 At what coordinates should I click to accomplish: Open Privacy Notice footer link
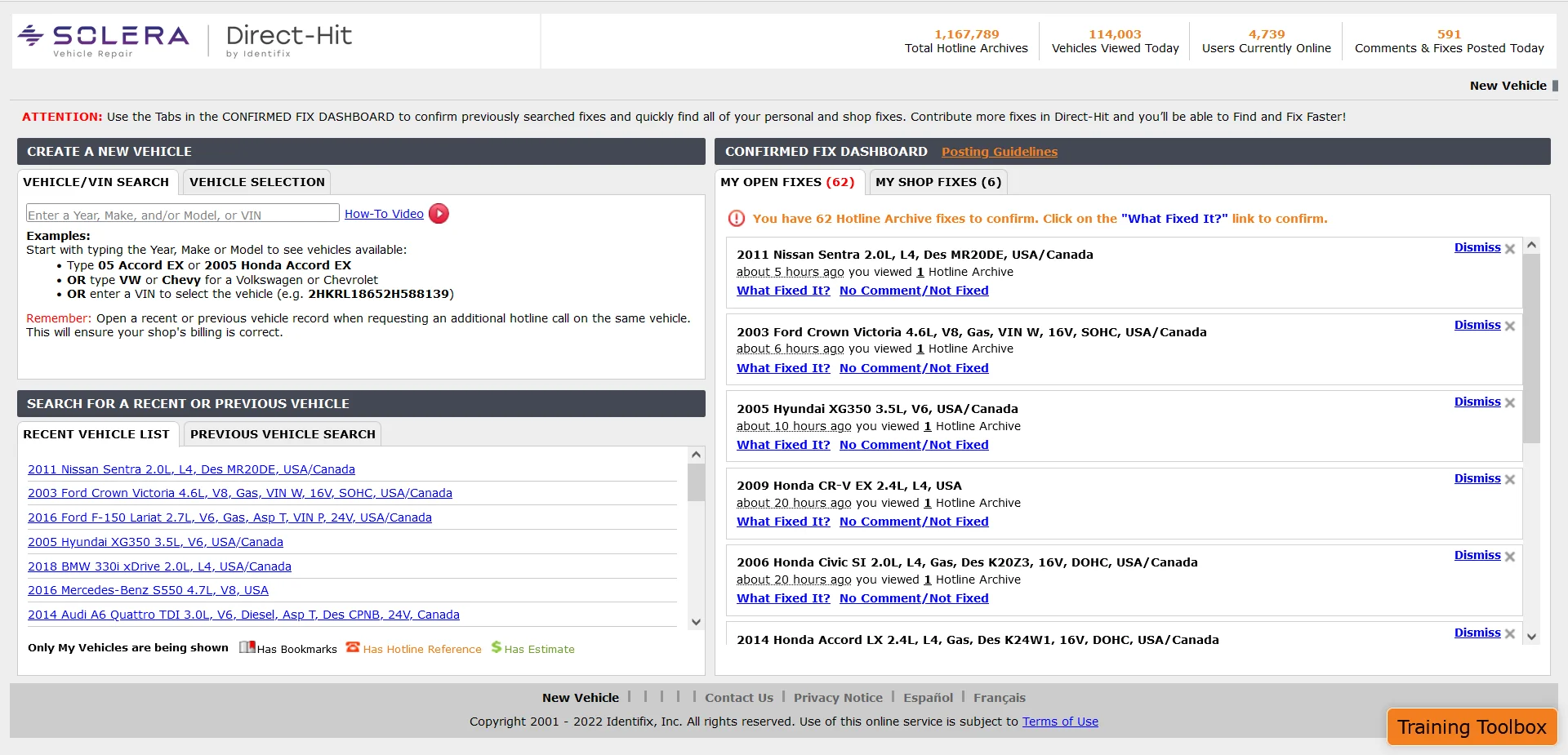pyautogui.click(x=838, y=698)
